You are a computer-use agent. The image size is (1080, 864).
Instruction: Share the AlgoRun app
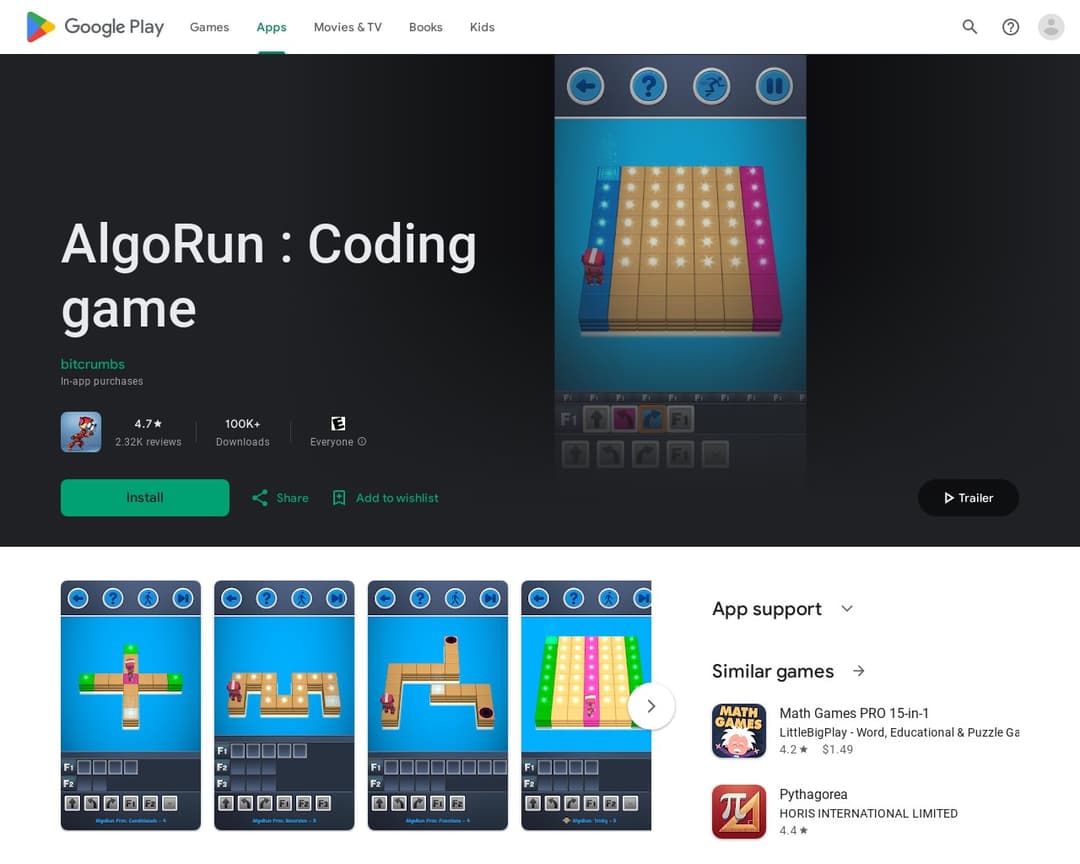point(280,497)
